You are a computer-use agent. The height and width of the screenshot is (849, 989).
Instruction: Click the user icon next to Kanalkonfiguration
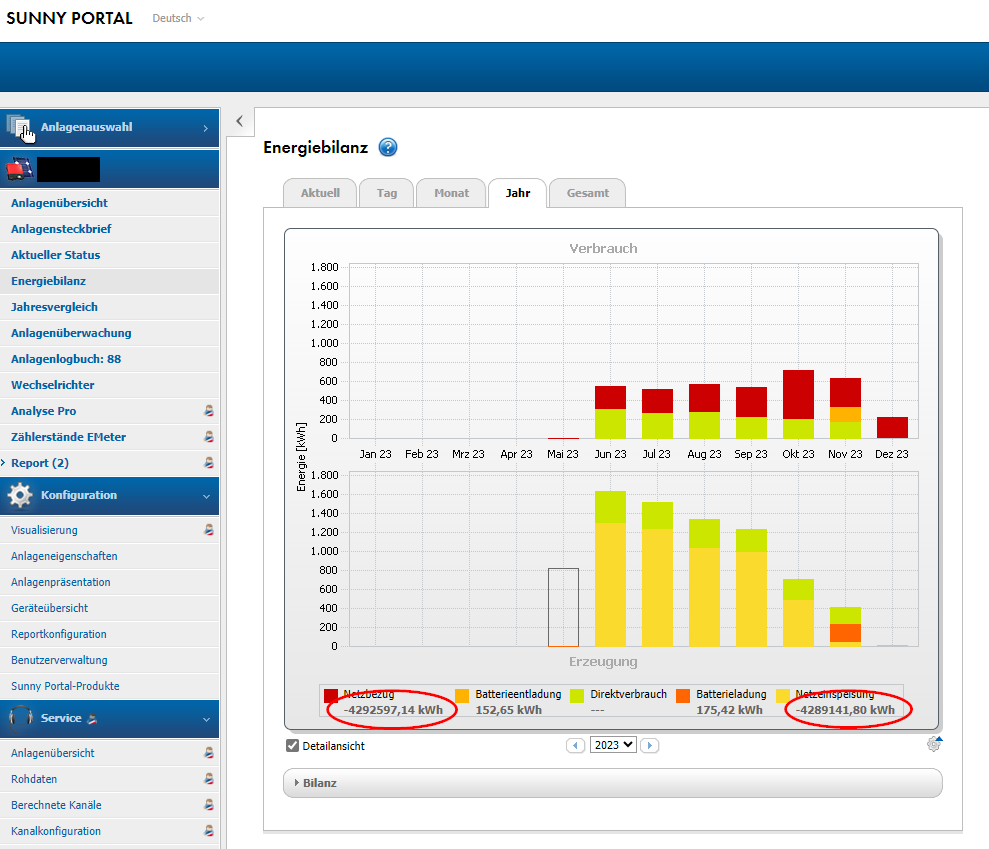(209, 831)
